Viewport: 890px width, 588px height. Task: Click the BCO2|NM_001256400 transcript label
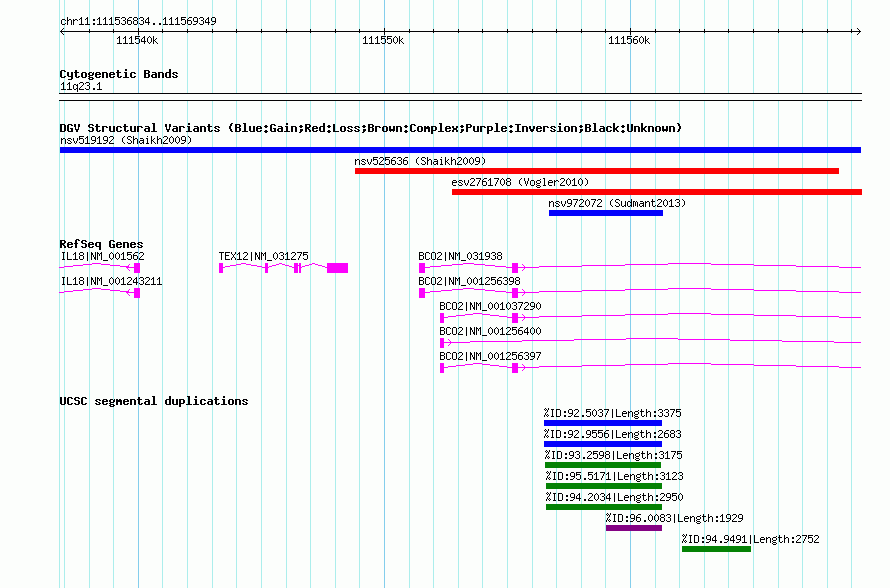(490, 331)
